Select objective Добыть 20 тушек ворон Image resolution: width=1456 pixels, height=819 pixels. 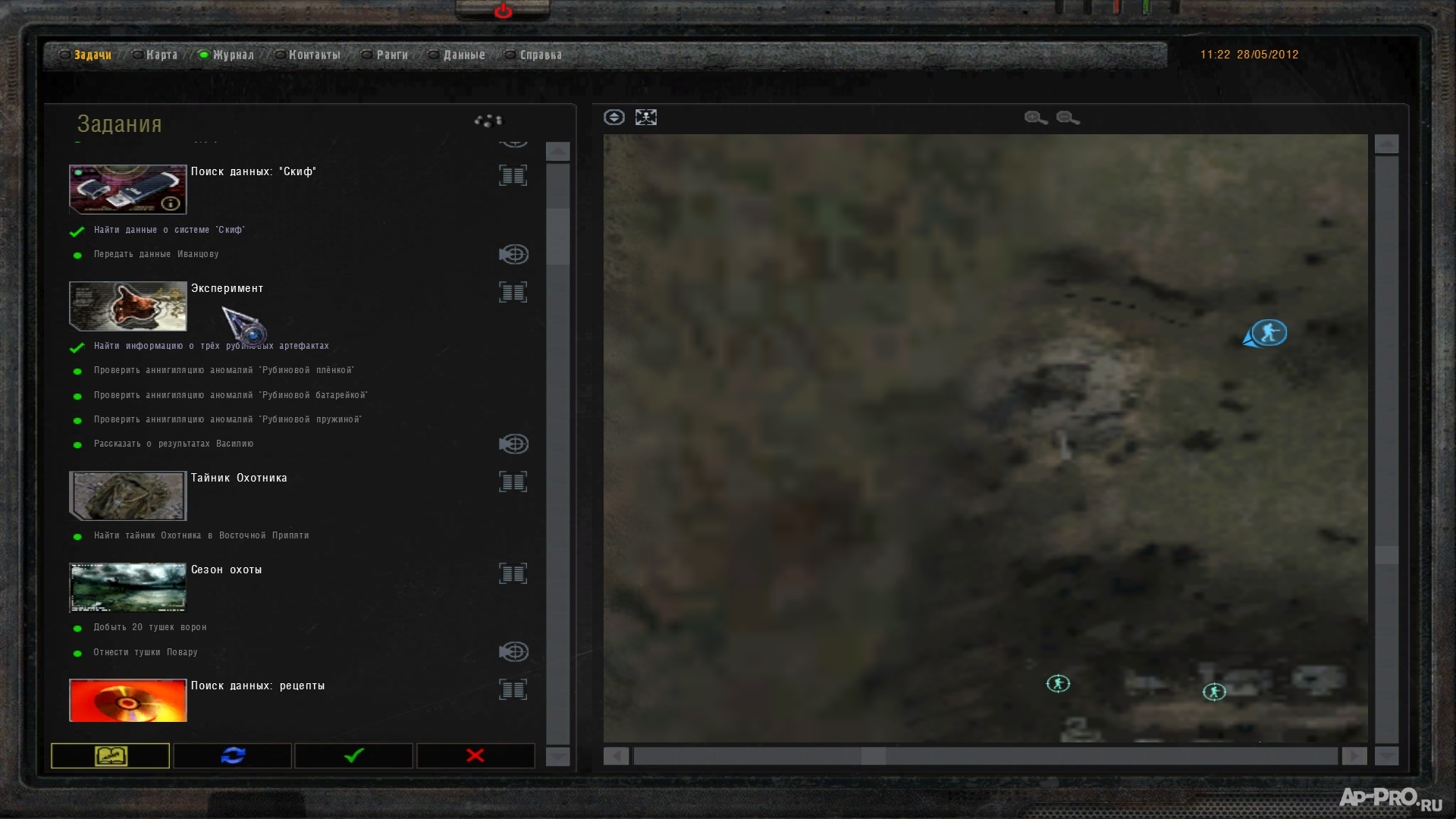[x=150, y=627]
